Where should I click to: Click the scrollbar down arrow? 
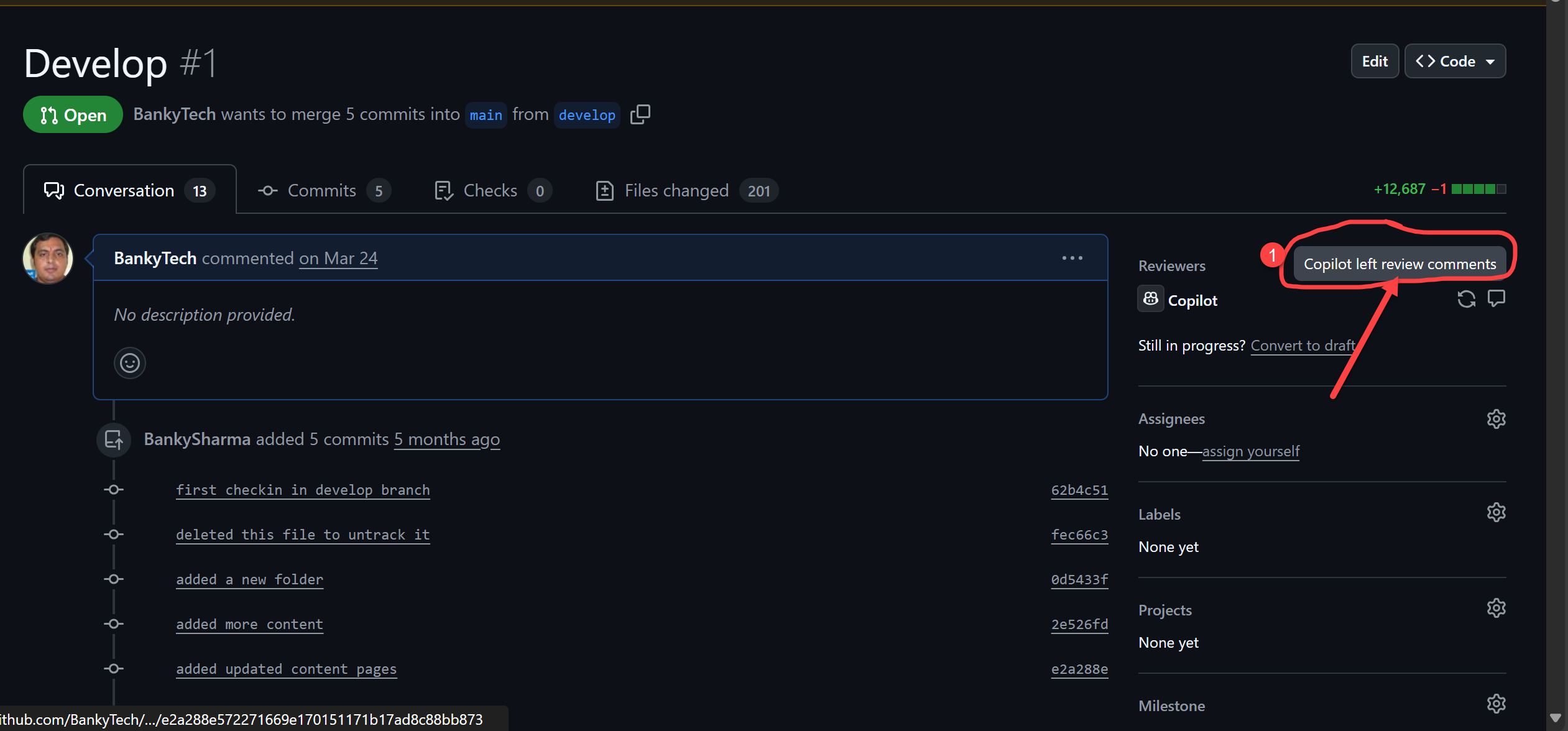pyautogui.click(x=1556, y=718)
